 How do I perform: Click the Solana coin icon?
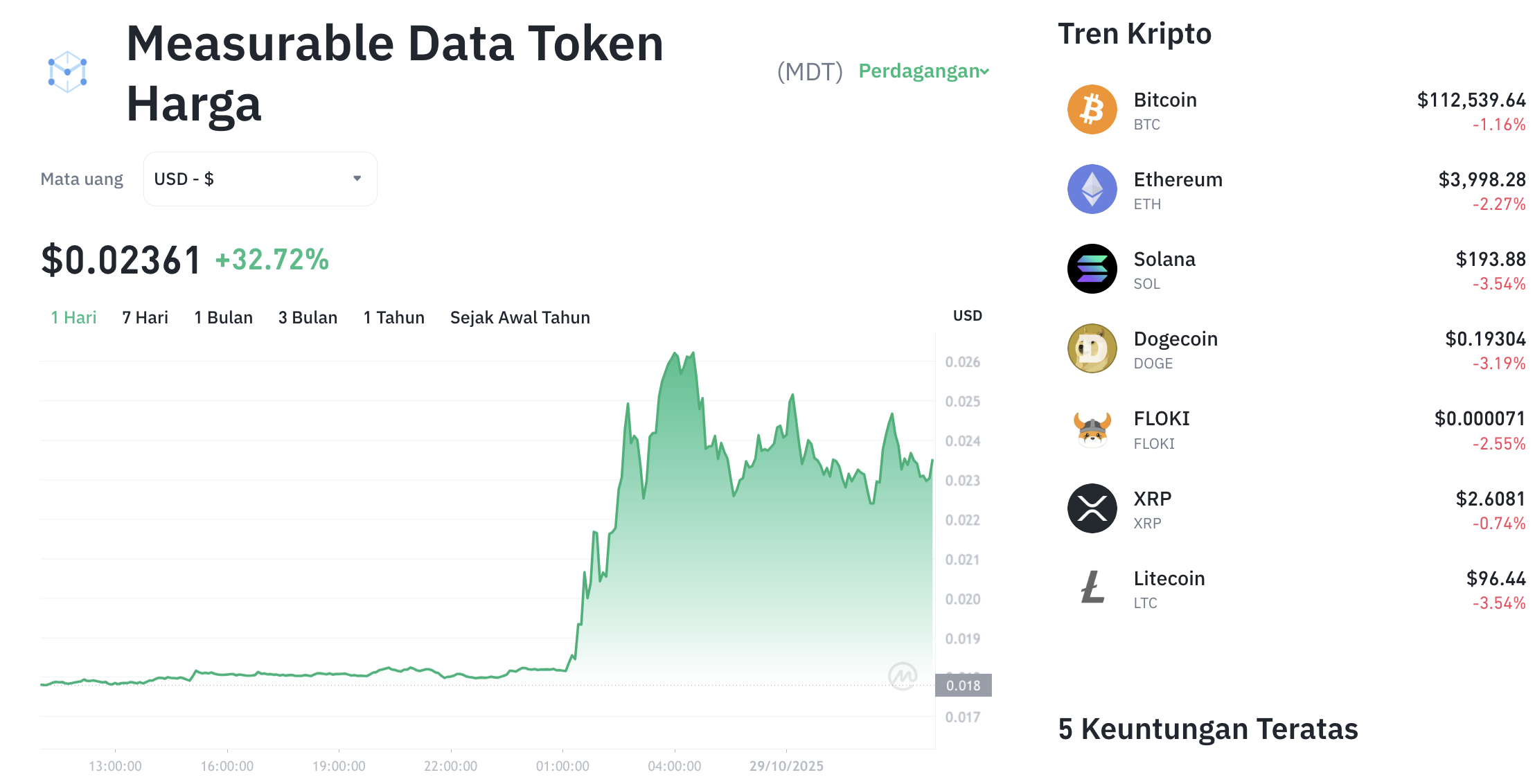pyautogui.click(x=1092, y=269)
